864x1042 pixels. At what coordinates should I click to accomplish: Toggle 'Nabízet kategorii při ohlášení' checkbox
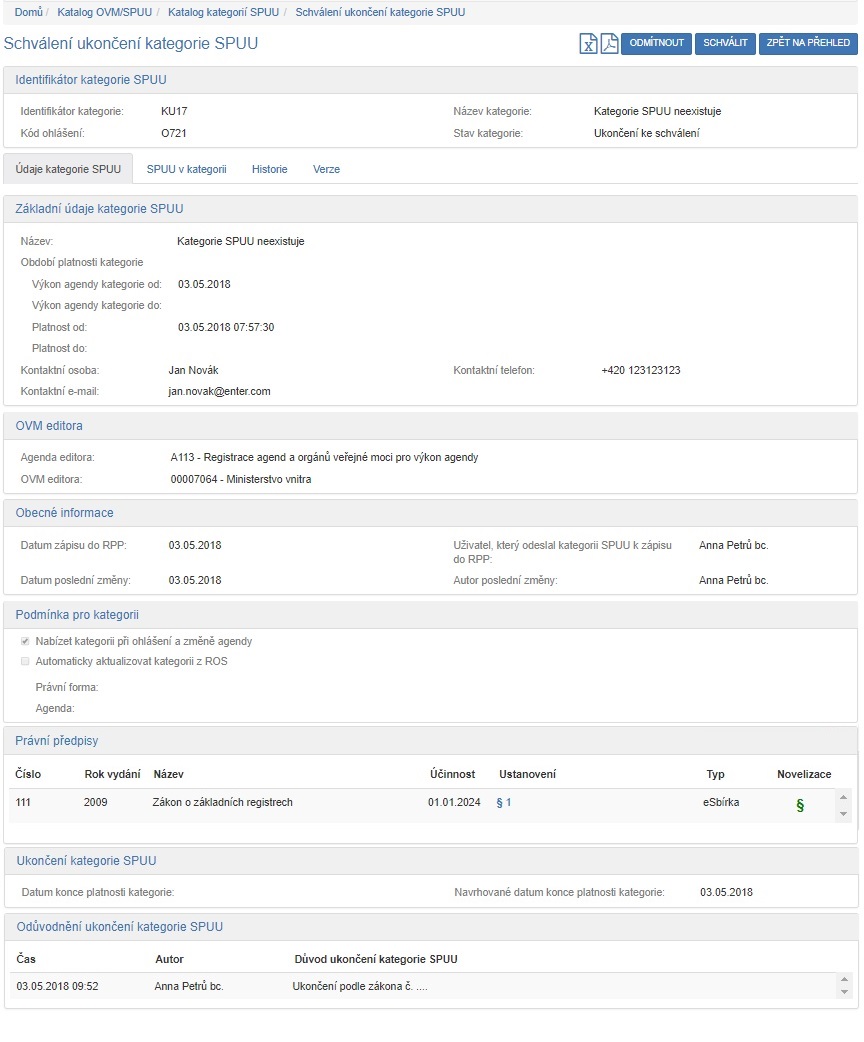pyautogui.click(x=25, y=641)
